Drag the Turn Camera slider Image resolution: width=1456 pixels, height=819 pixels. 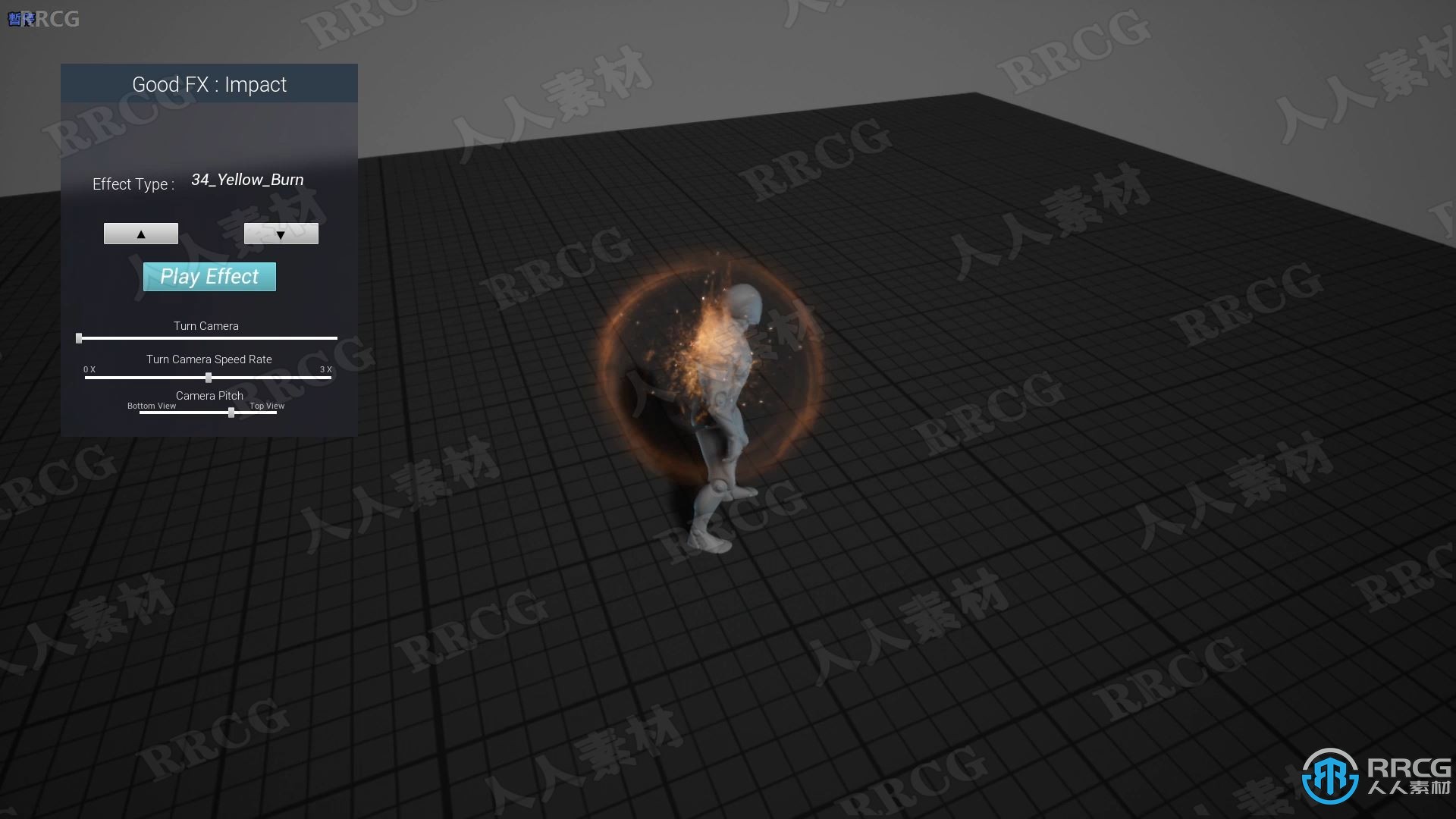[80, 339]
